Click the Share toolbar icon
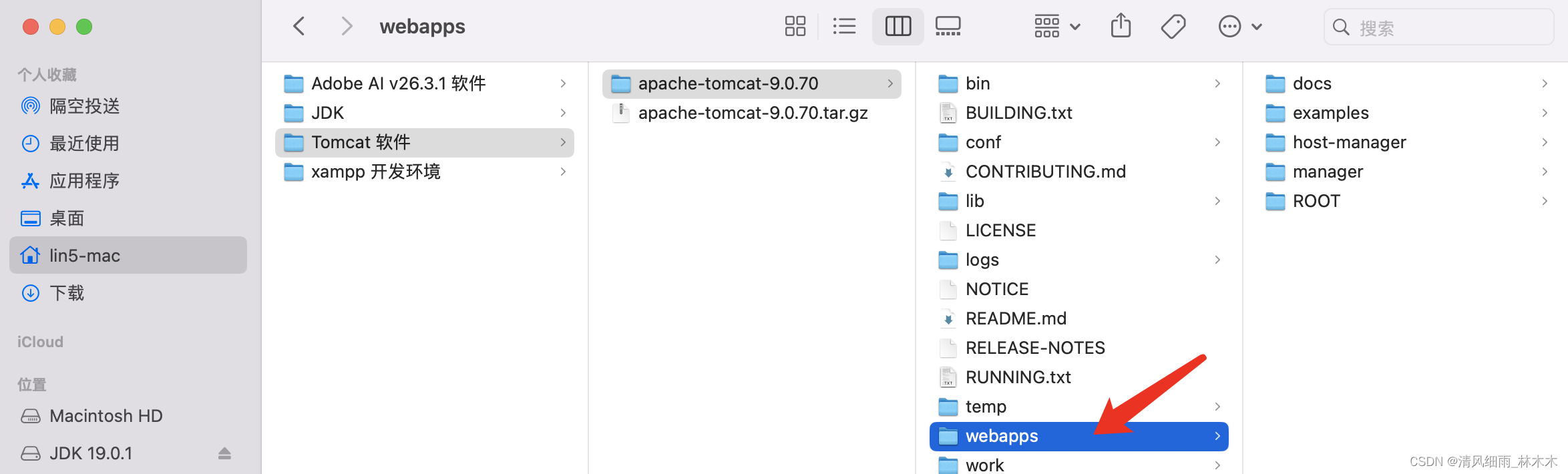 pyautogui.click(x=1121, y=27)
